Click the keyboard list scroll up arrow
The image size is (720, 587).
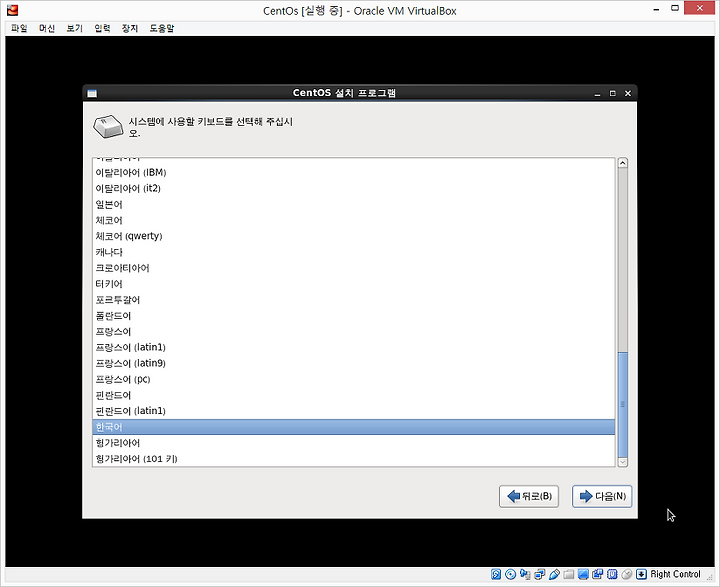click(x=623, y=163)
